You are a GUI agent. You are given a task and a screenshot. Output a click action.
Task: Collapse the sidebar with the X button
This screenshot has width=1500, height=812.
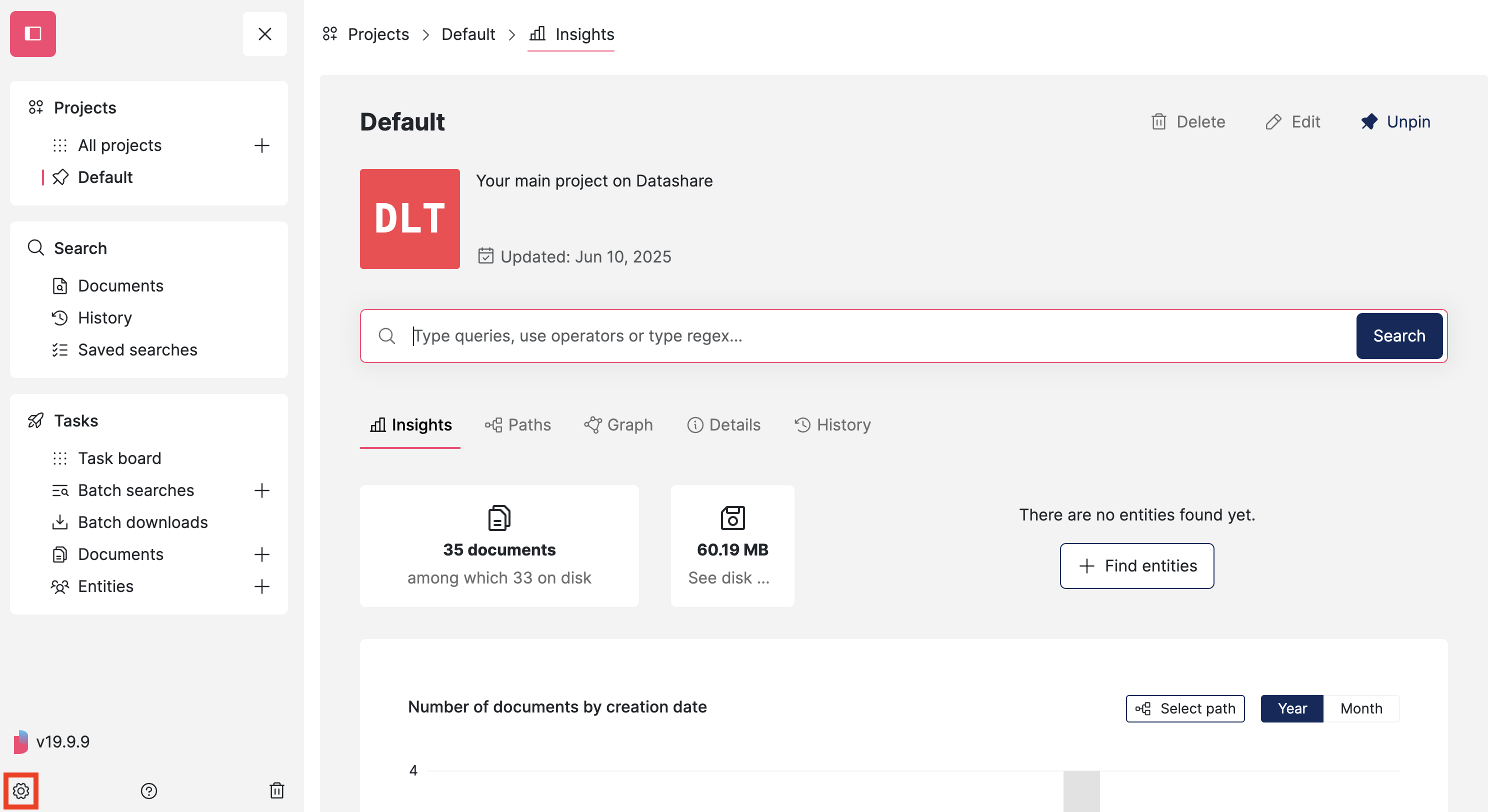coord(265,34)
